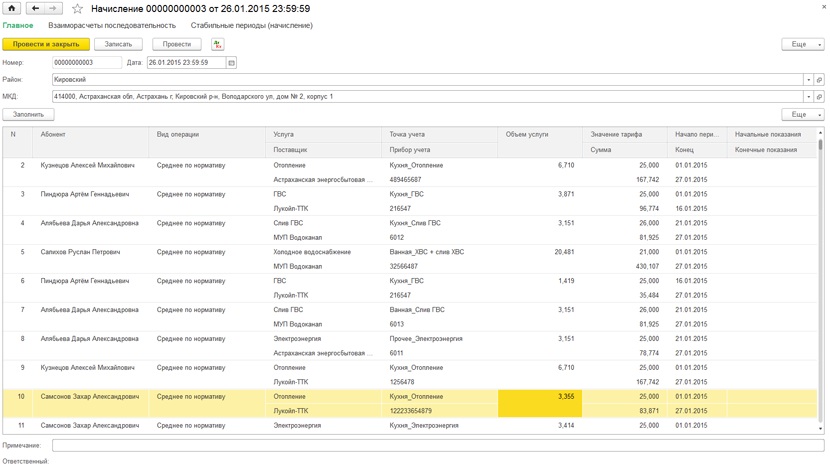Screen dimensions: 830x470
Task: Open Район value with link icon
Action: [819, 80]
